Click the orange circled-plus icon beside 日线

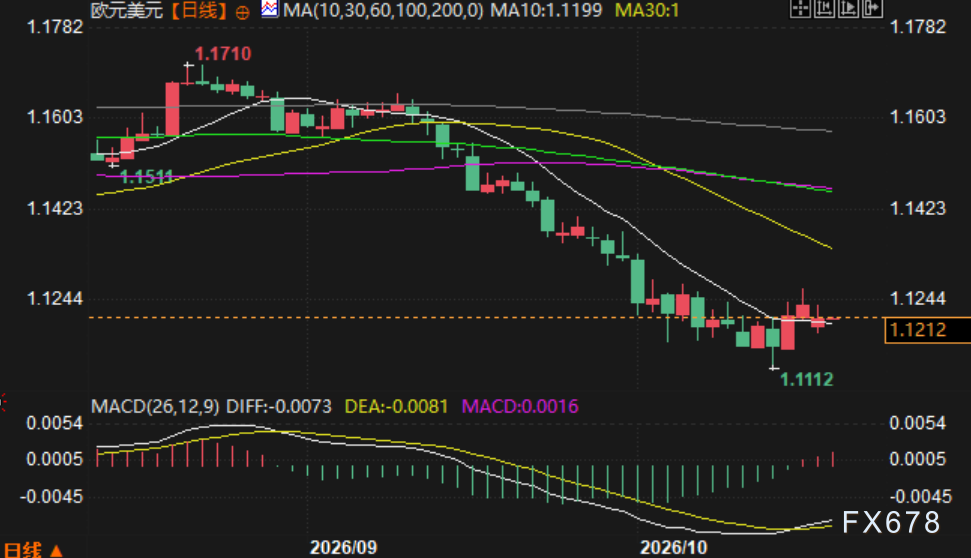(243, 12)
